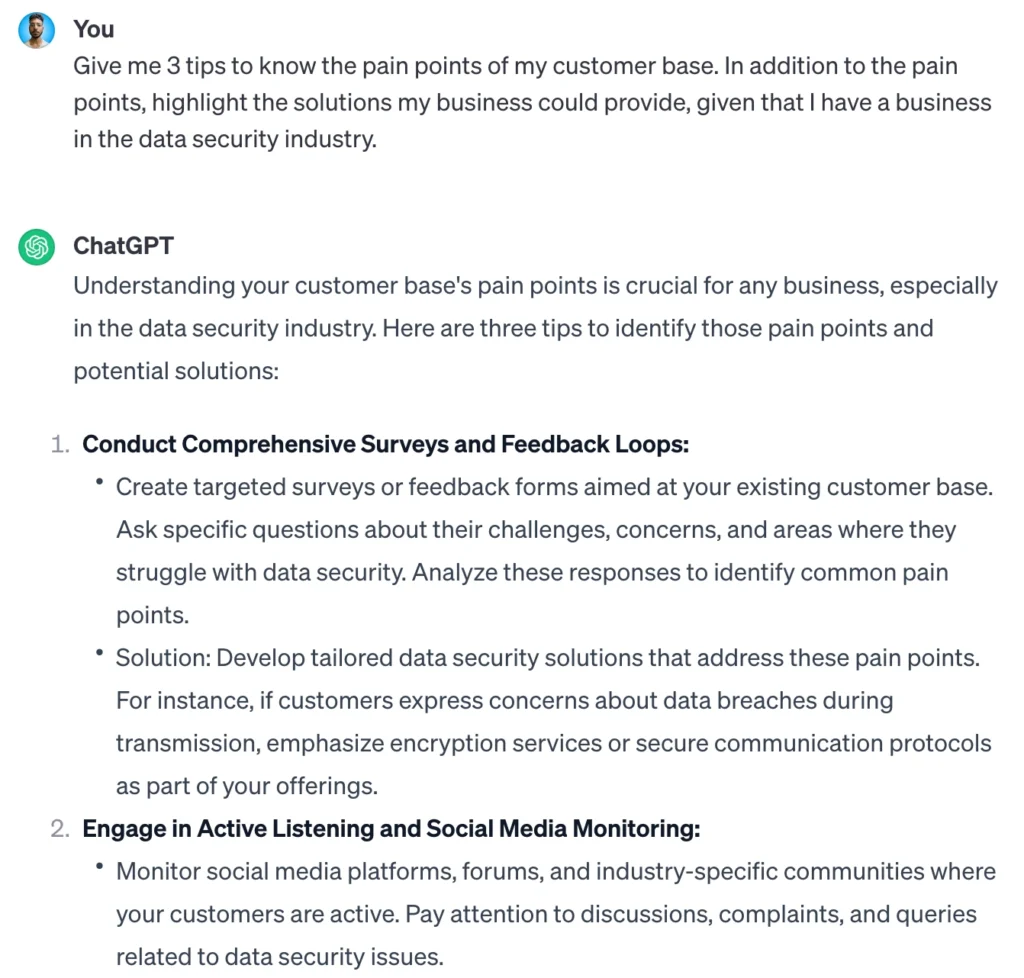Screen dimensions: 1024x978
Task: Click the bullet dot before "Monitor social media"
Action: click(x=100, y=868)
